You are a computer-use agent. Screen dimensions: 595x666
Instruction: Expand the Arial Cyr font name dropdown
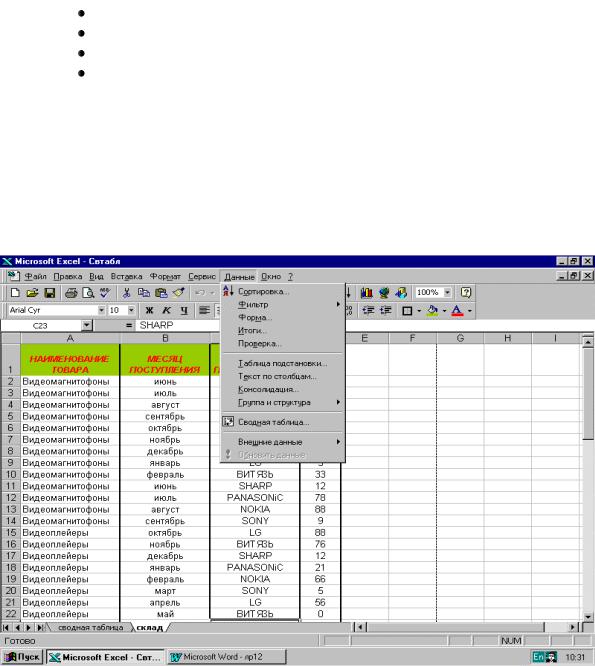[x=102, y=310]
